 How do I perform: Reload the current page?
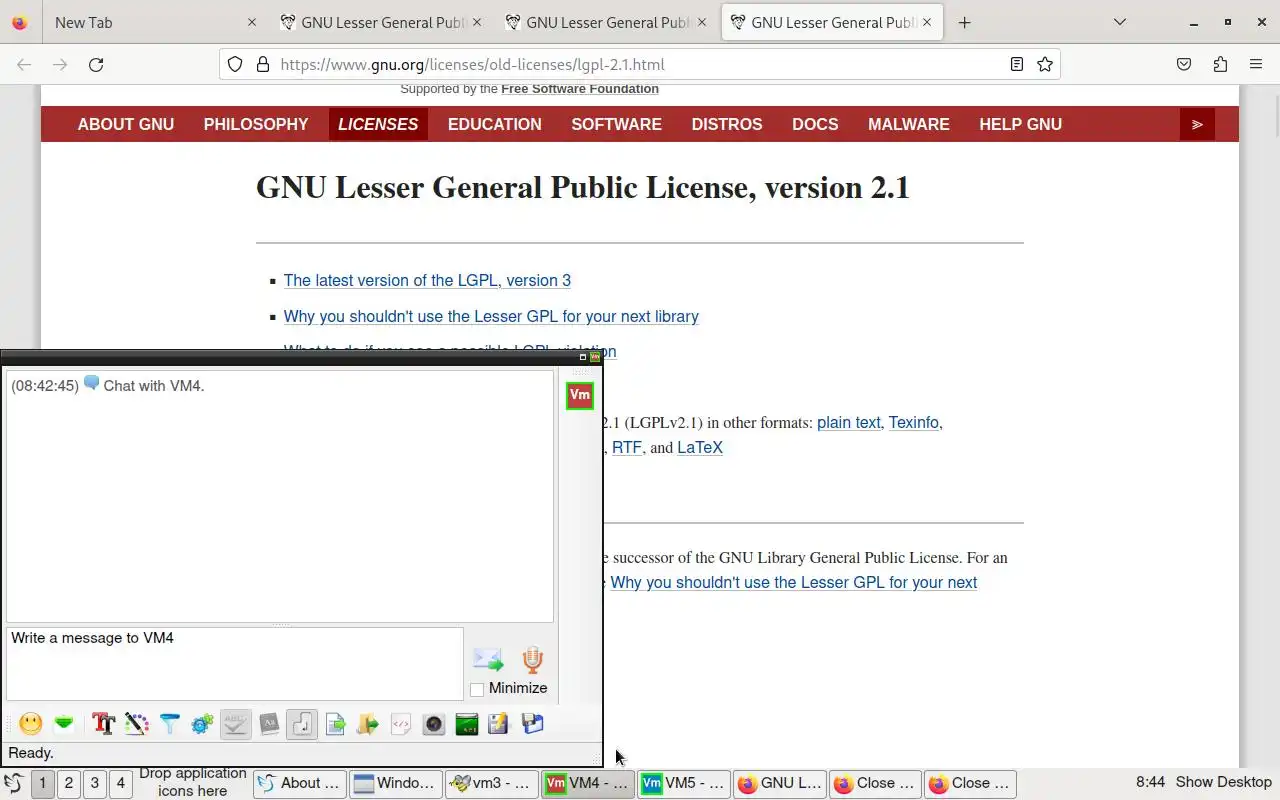pos(96,64)
